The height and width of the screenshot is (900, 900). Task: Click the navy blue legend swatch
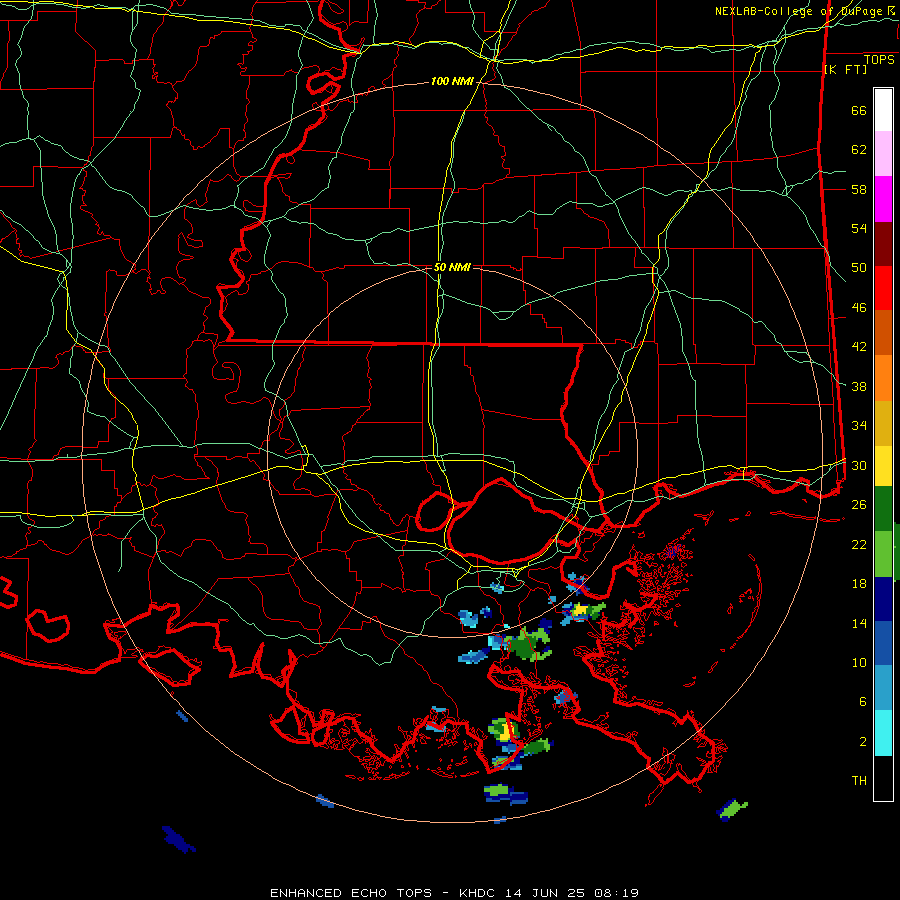883,599
